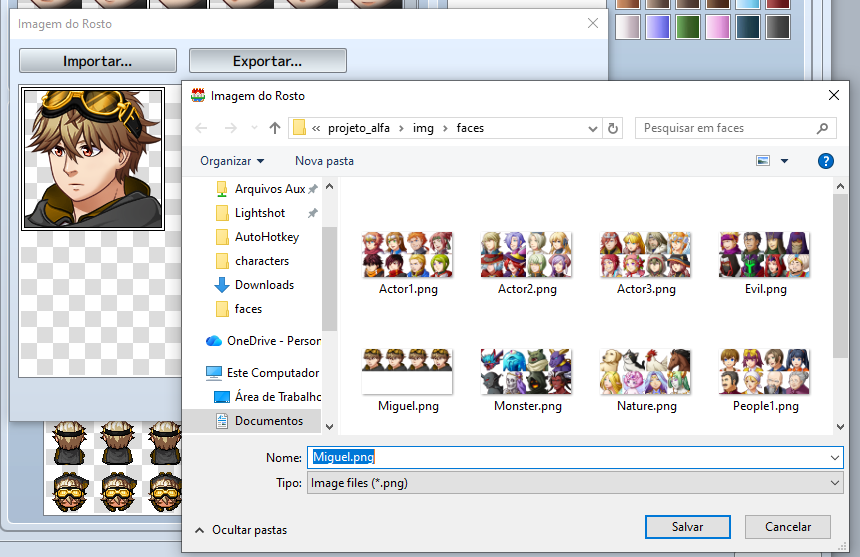Image resolution: width=860 pixels, height=557 pixels.
Task: Open help via the question mark
Action: (825, 161)
